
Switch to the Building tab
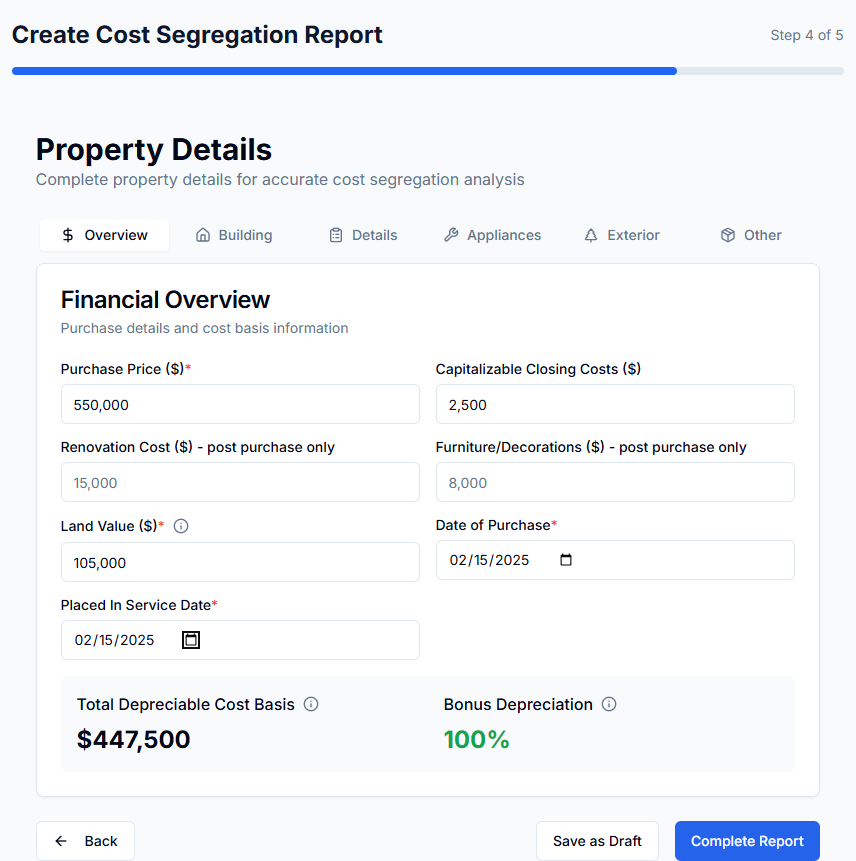pos(234,235)
